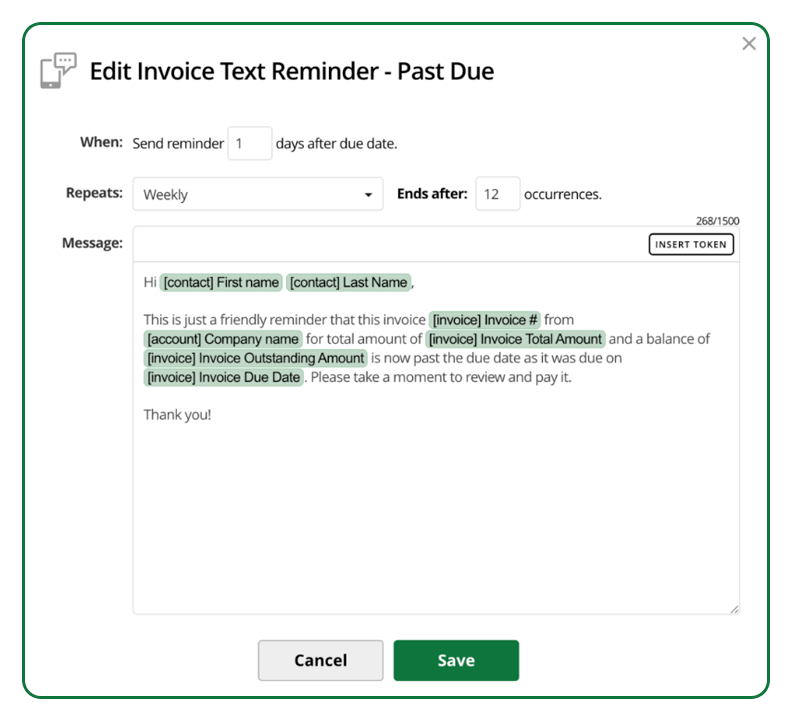Select the [contact] Last Name token
The width and height of the screenshot is (792, 720).
tap(348, 283)
